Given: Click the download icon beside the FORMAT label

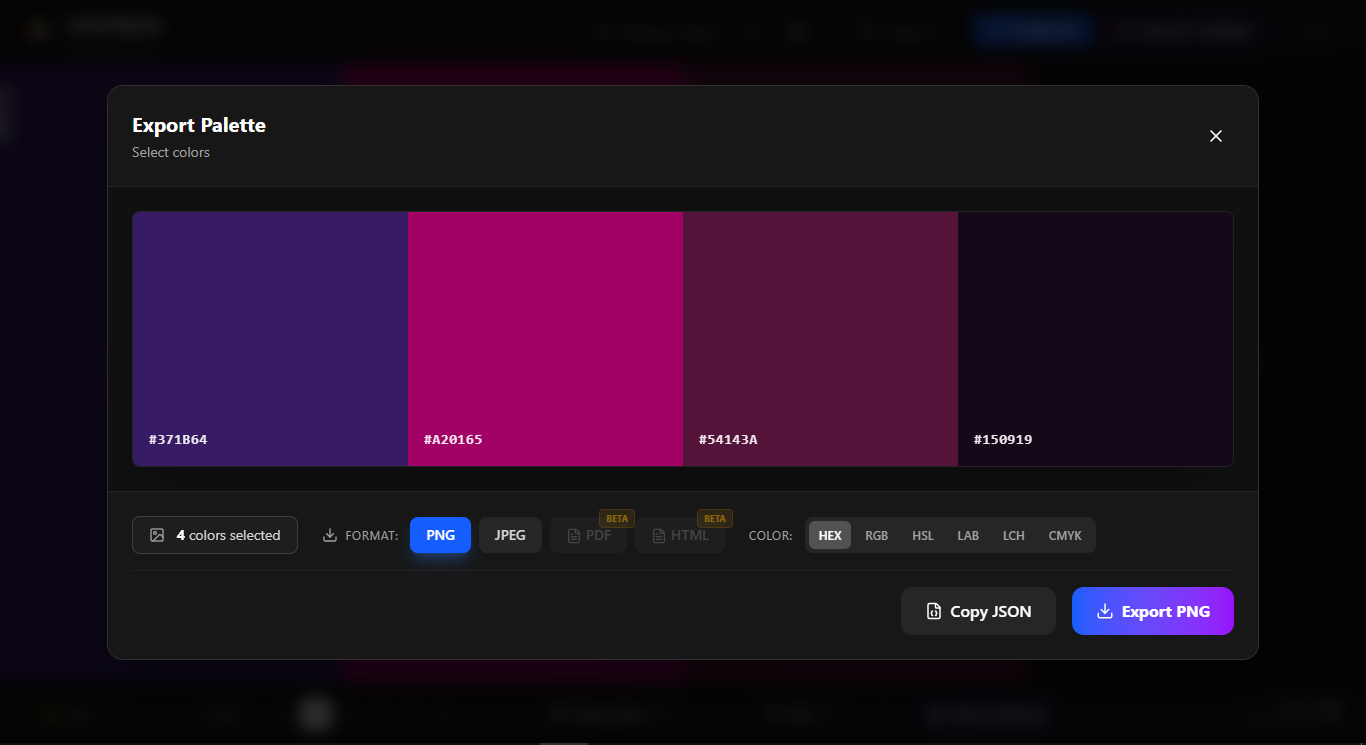Looking at the screenshot, I should [x=329, y=535].
